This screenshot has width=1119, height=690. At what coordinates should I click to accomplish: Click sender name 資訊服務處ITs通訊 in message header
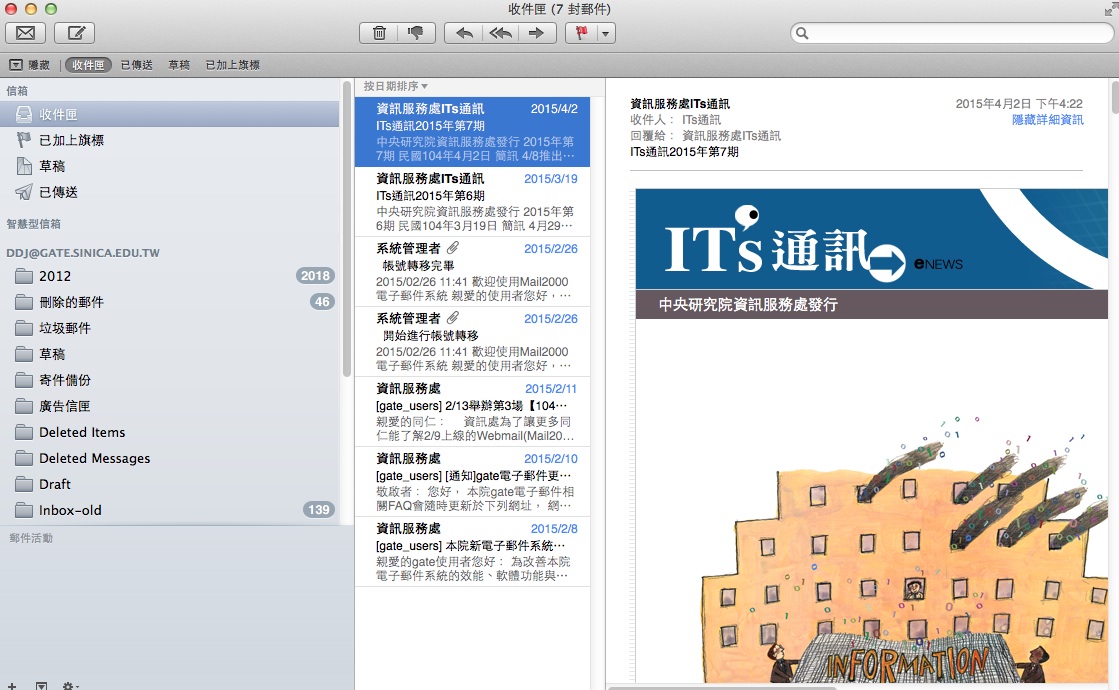click(680, 104)
